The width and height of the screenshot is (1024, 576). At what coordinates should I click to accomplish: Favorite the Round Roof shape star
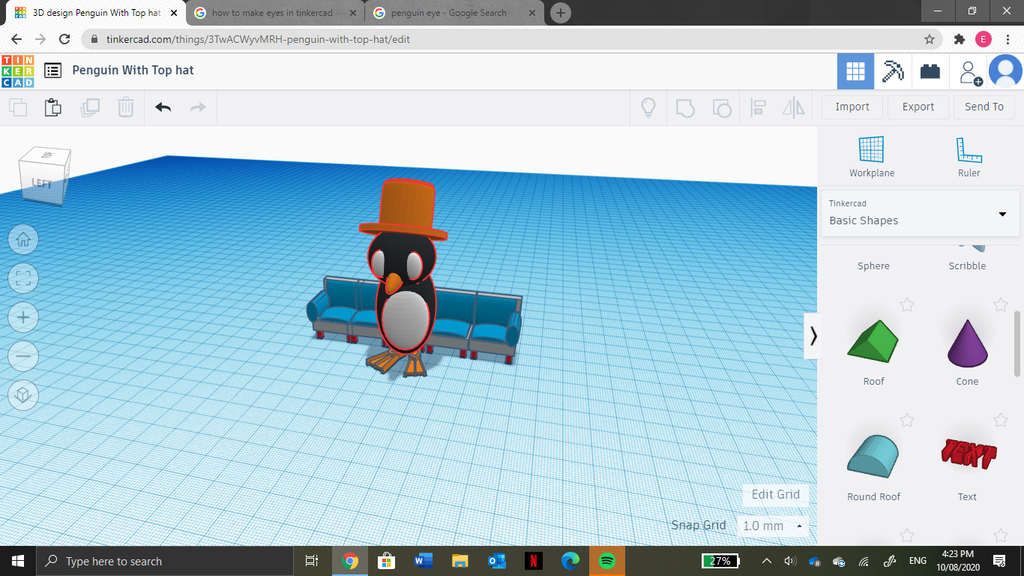(x=906, y=420)
